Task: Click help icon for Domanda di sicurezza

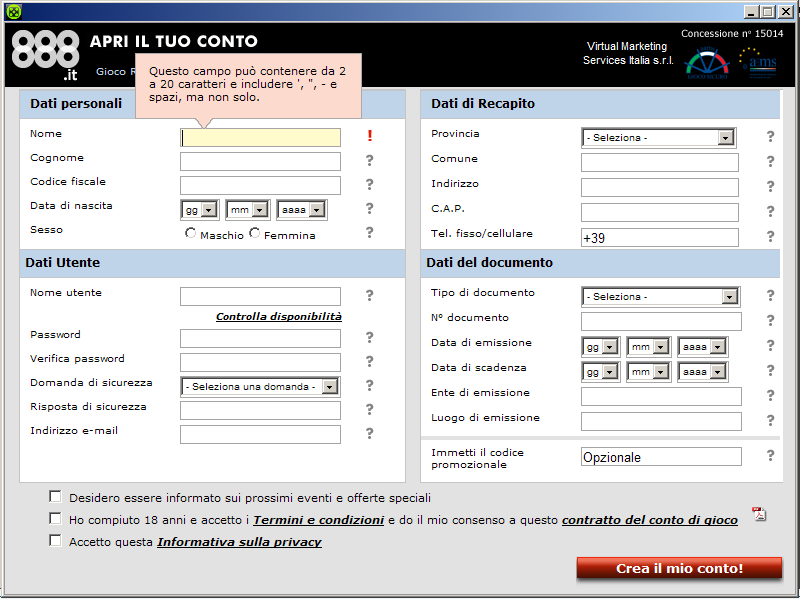Action: (369, 385)
